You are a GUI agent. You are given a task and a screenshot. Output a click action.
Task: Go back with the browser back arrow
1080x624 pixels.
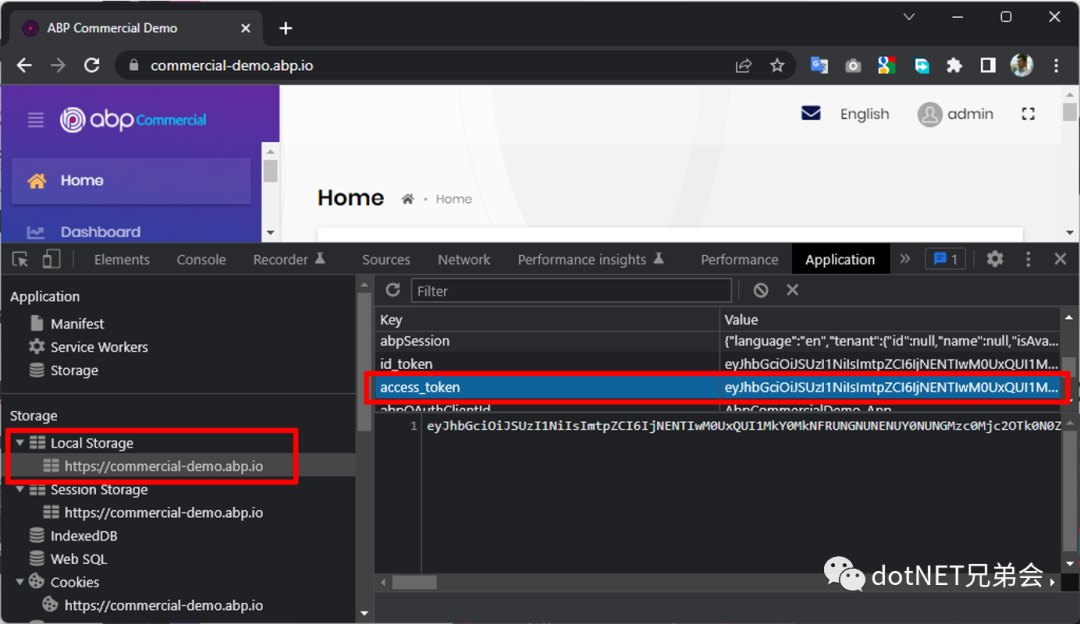24,65
